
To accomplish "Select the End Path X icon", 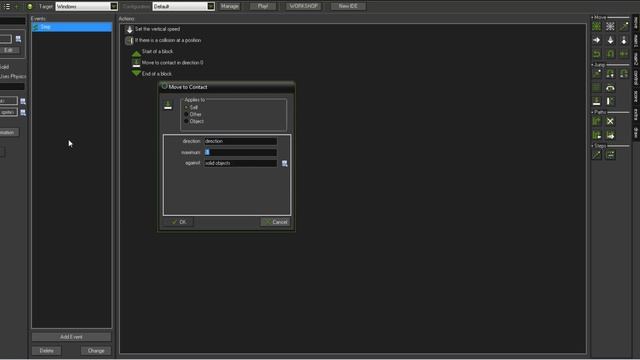I will click(610, 121).
